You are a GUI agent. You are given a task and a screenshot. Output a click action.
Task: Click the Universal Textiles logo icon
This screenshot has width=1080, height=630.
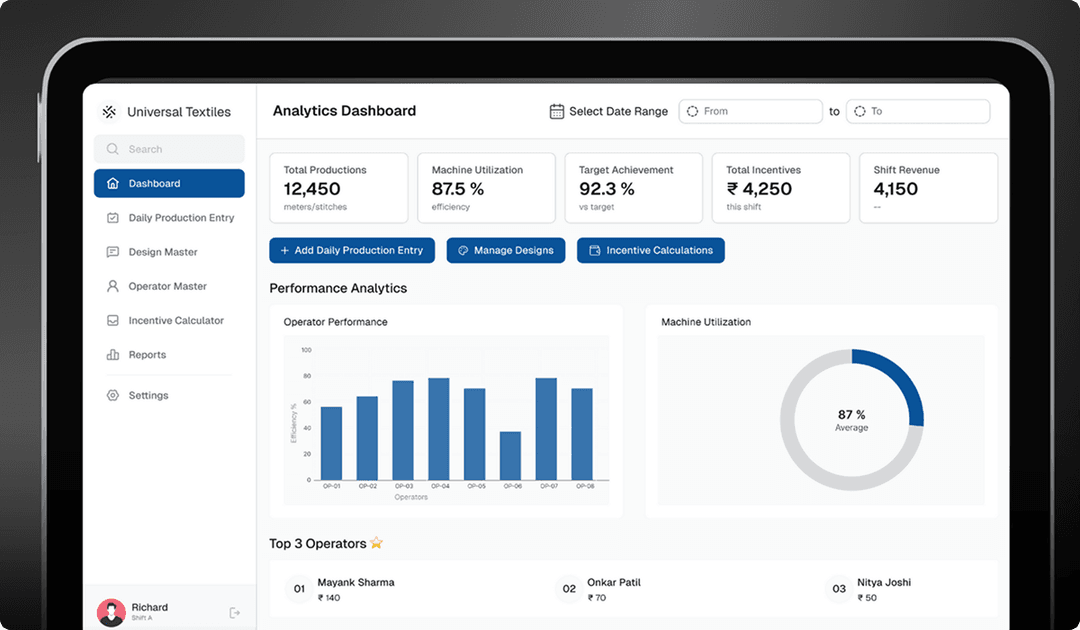tap(109, 112)
